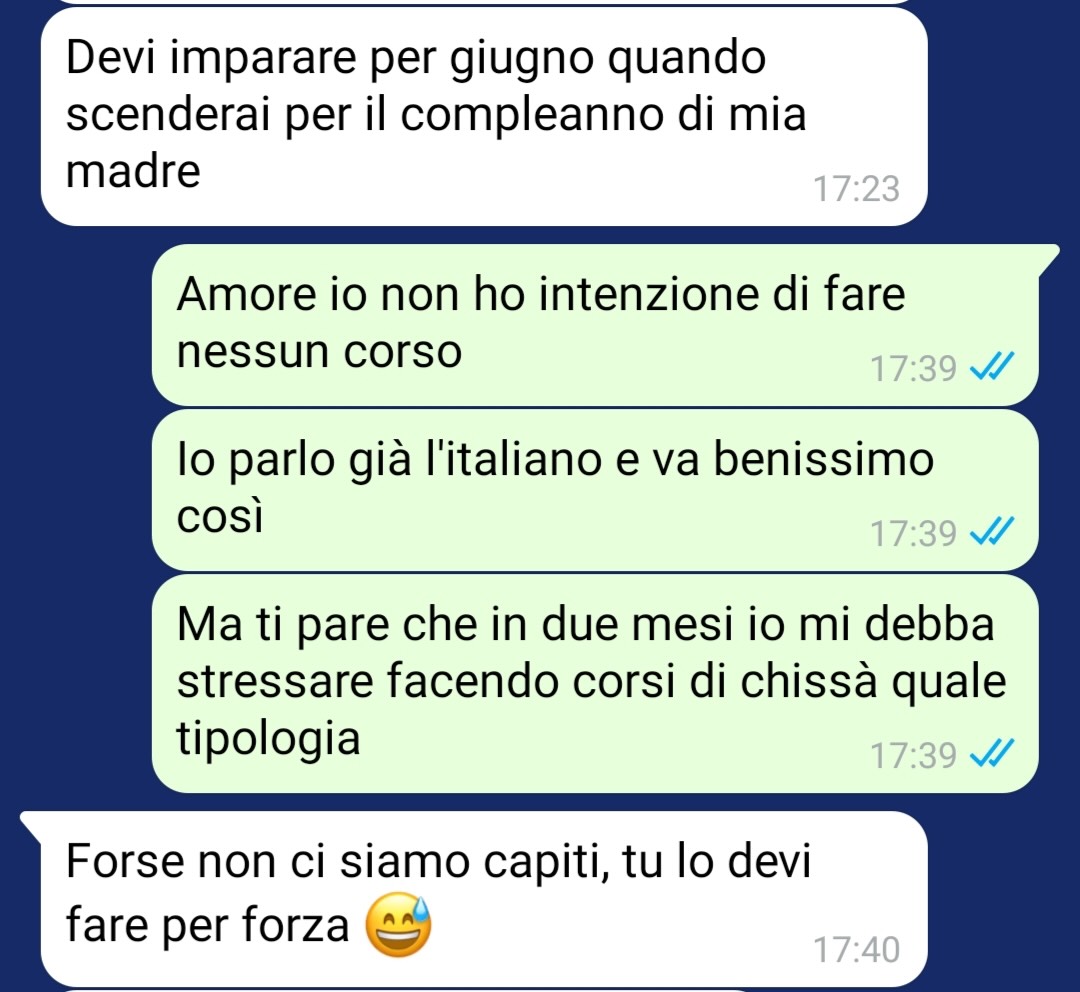This screenshot has width=1080, height=992.
Task: Tap blue double-check on 'benissimo così' message
Action: point(992,531)
